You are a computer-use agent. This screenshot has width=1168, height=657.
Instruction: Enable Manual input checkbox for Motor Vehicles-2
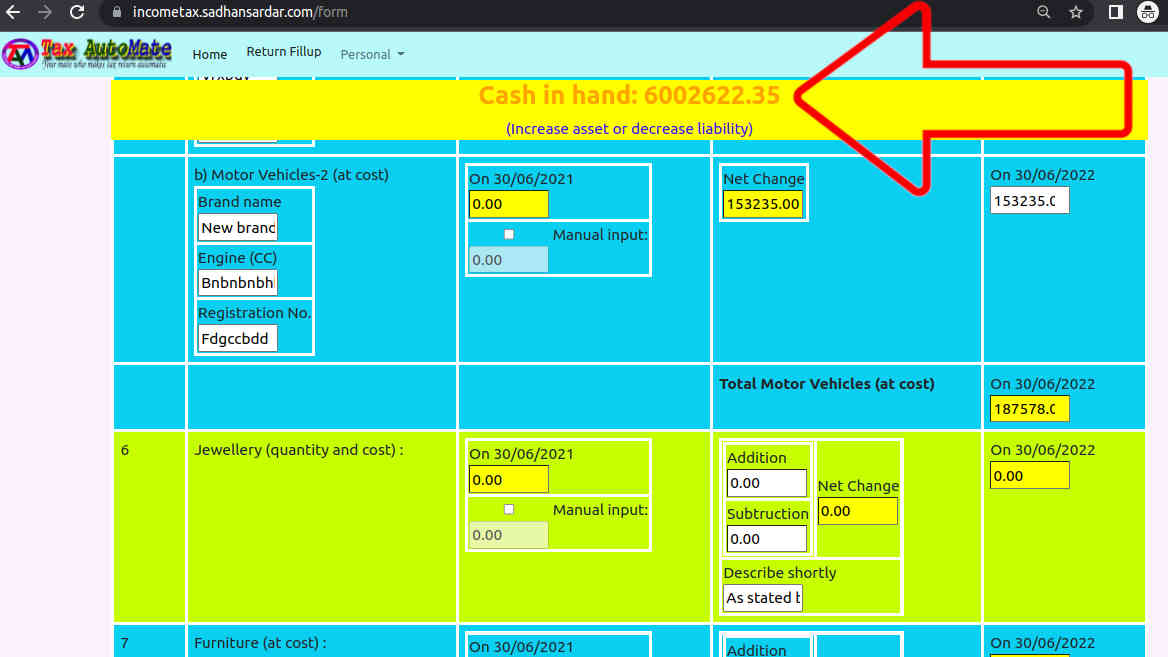pos(509,234)
